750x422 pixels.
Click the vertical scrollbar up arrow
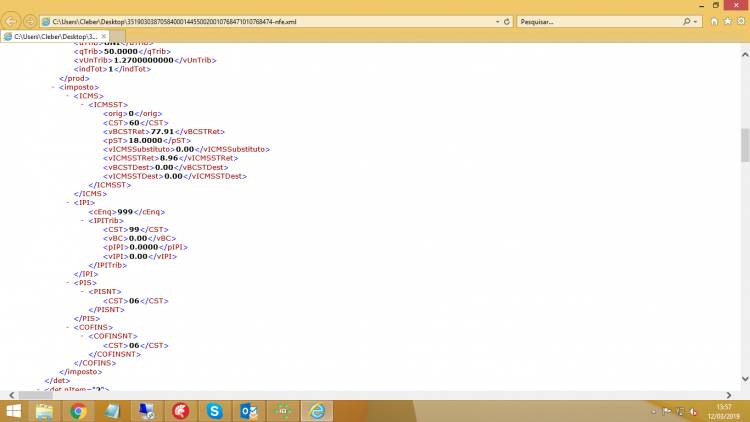(745, 55)
